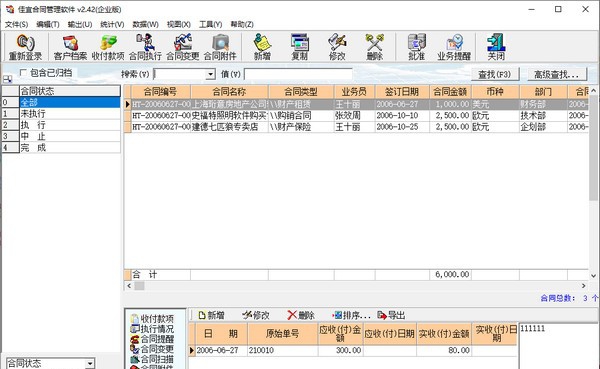This screenshot has width=600, height=369.
Task: Click the 删除 delete icon in main toolbar
Action: click(x=374, y=47)
